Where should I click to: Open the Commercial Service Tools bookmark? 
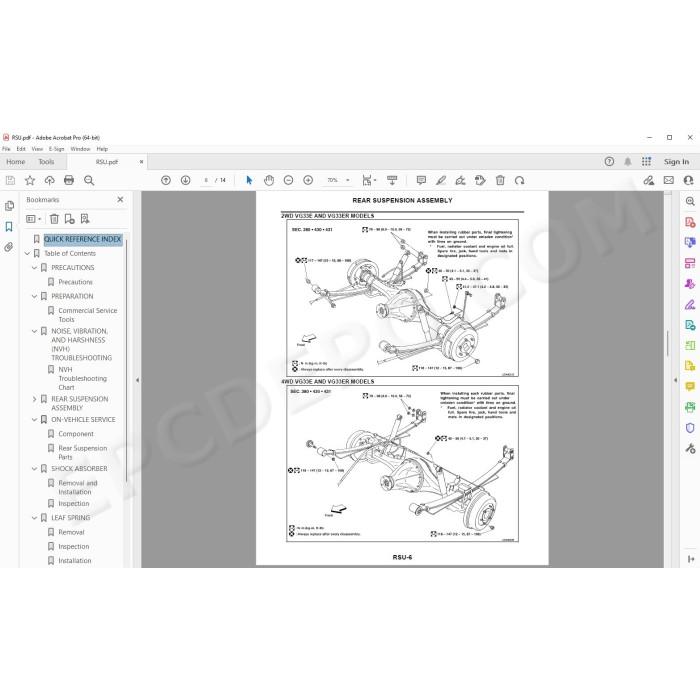point(88,315)
